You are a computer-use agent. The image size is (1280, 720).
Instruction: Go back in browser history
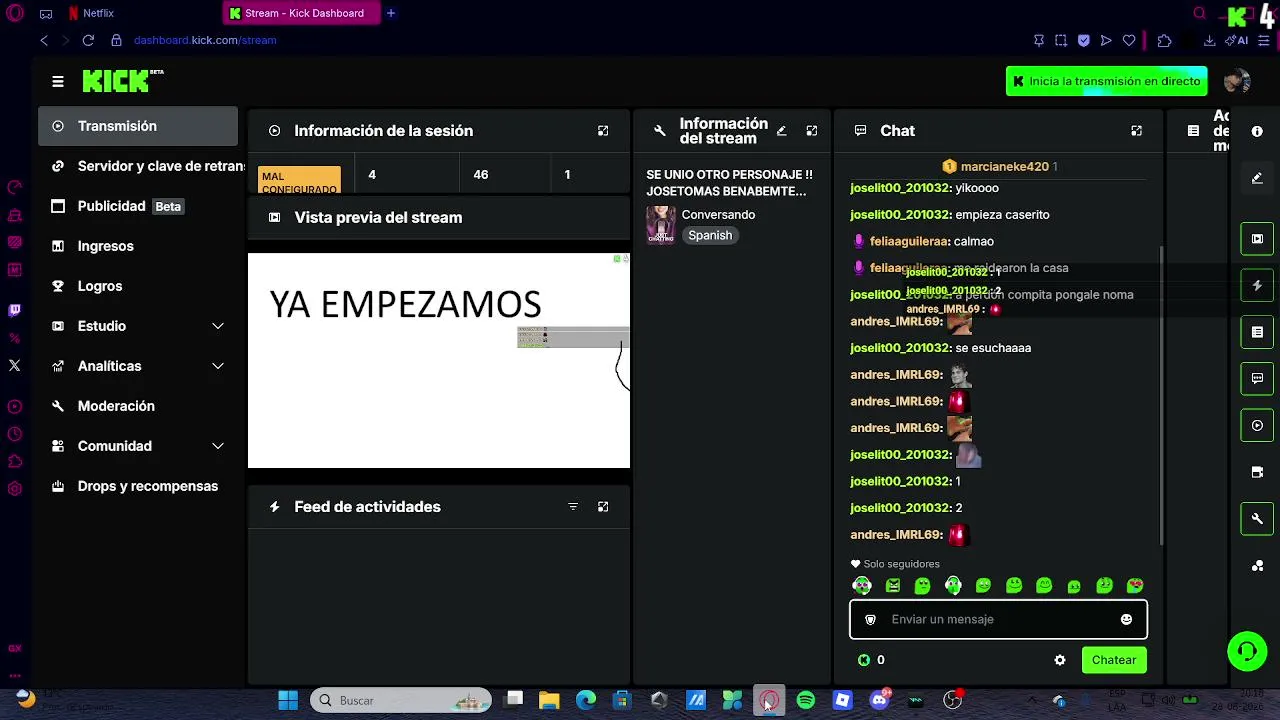pos(44,40)
